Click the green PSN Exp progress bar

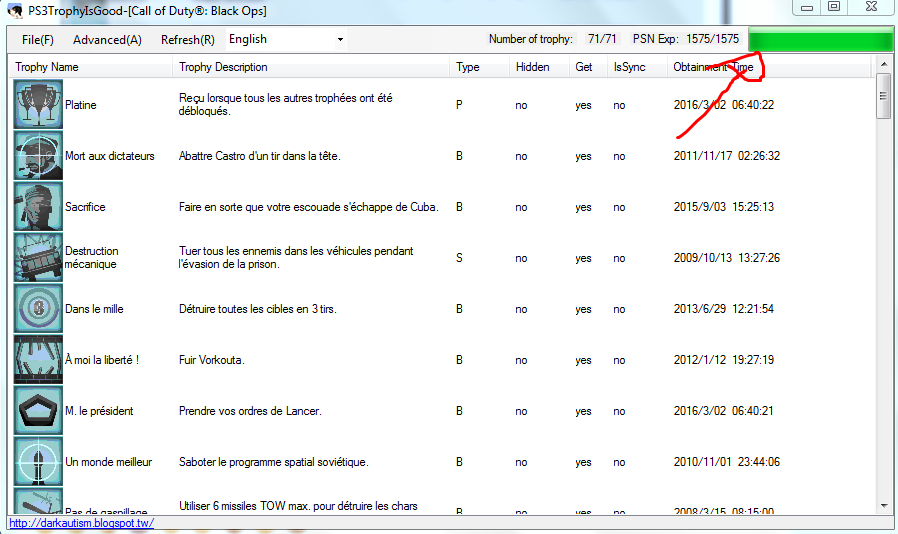(820, 41)
